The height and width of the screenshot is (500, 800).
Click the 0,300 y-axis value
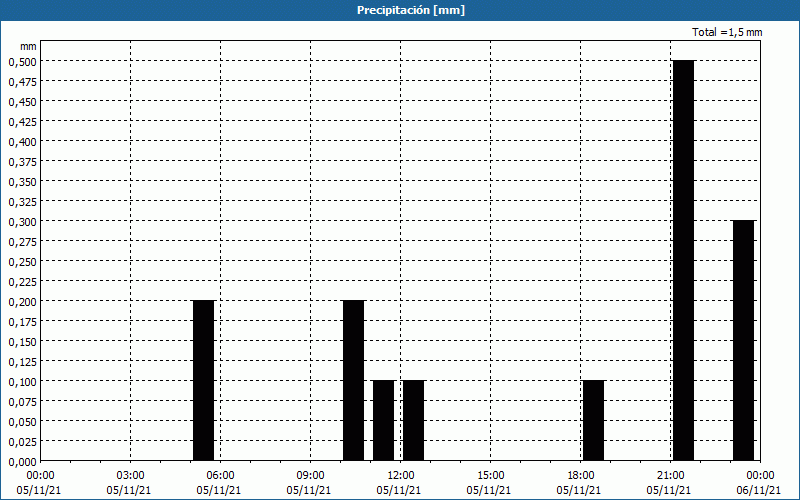coord(22,221)
